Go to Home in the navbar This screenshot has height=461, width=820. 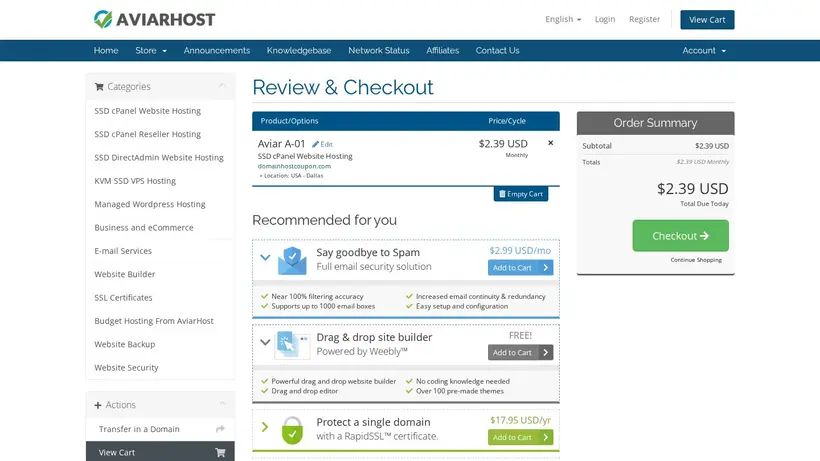(106, 51)
